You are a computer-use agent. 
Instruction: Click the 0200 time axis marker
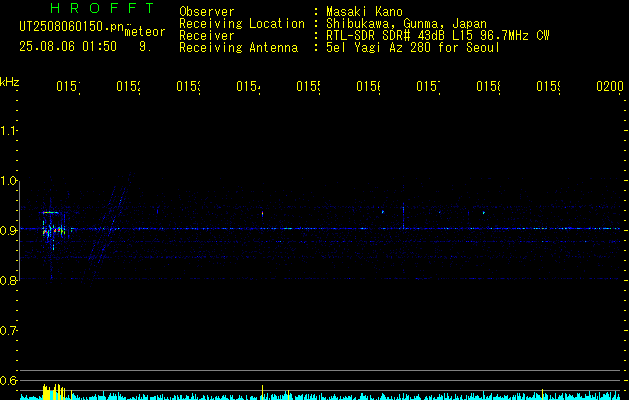pyautogui.click(x=610, y=86)
